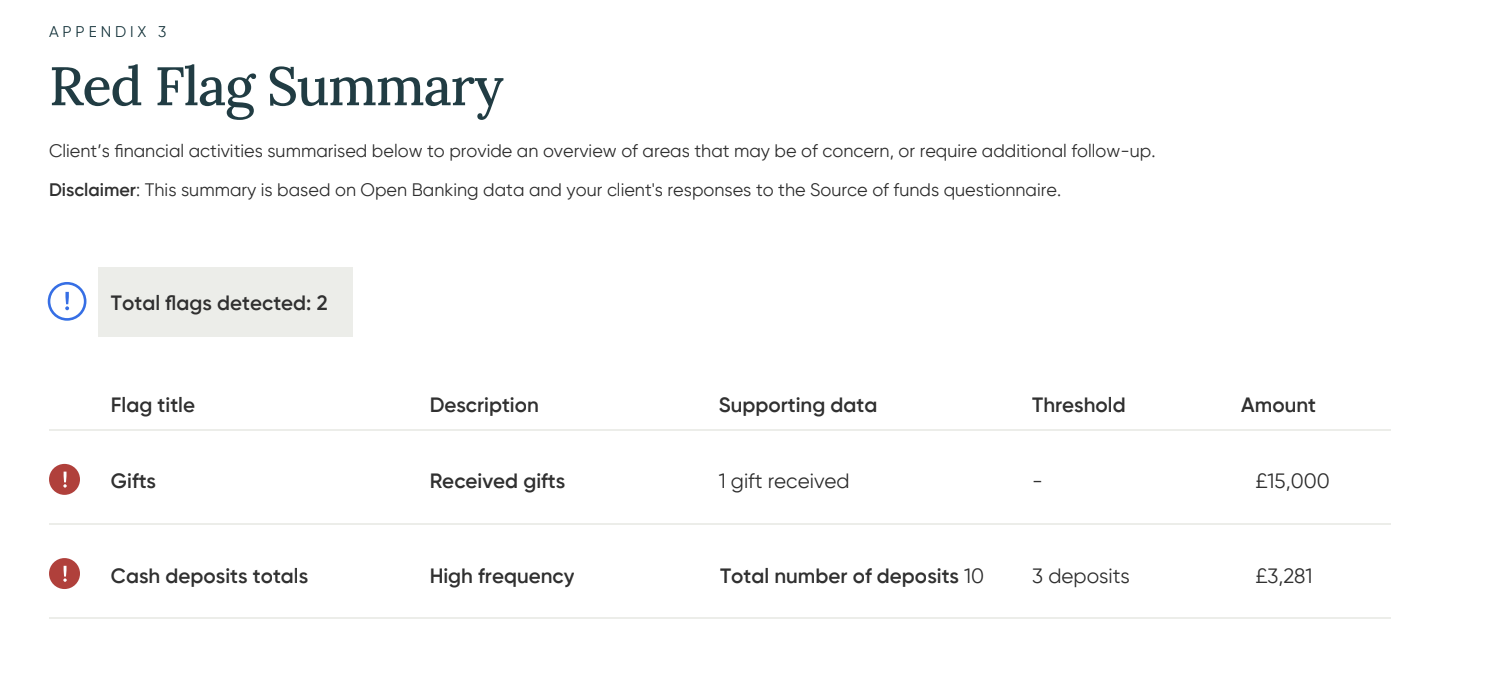
Task: Select the Total flags detected: 2 badge
Action: pyautogui.click(x=225, y=302)
